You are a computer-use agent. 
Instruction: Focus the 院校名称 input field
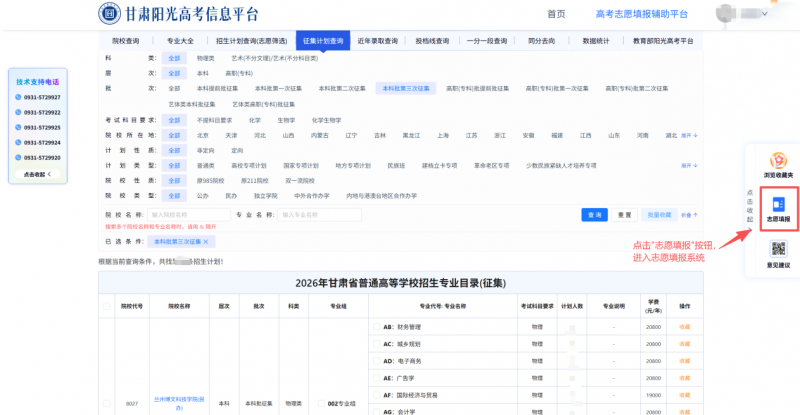[189, 215]
